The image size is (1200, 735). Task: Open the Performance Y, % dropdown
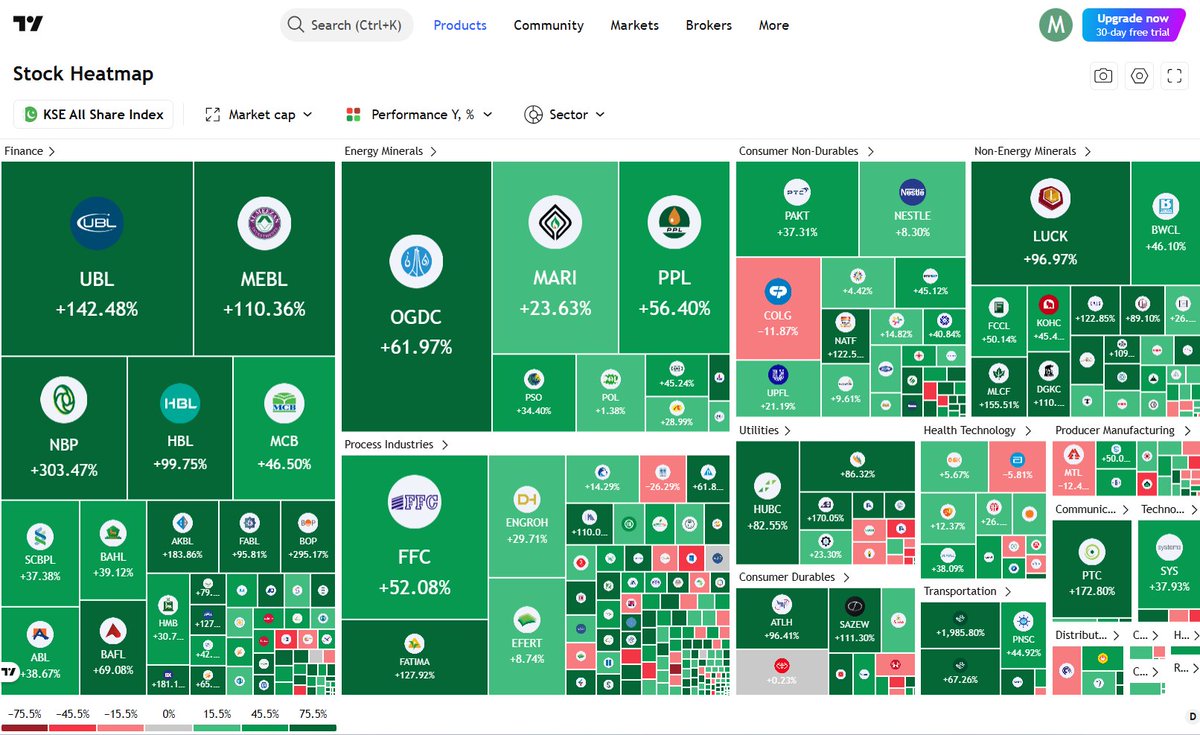pyautogui.click(x=419, y=114)
